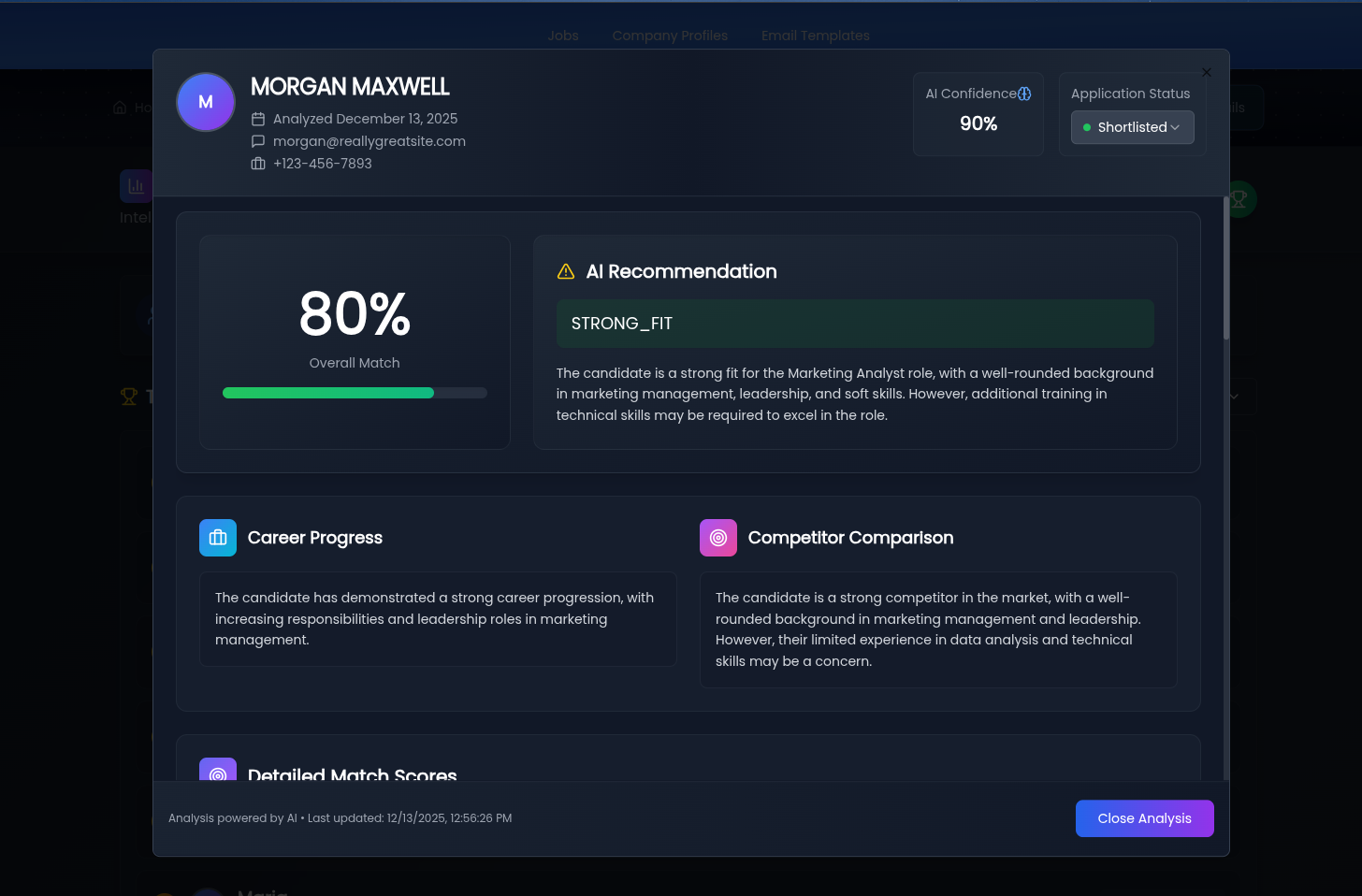The width and height of the screenshot is (1362, 896).
Task: Click the Close Analysis button
Action: 1144,818
